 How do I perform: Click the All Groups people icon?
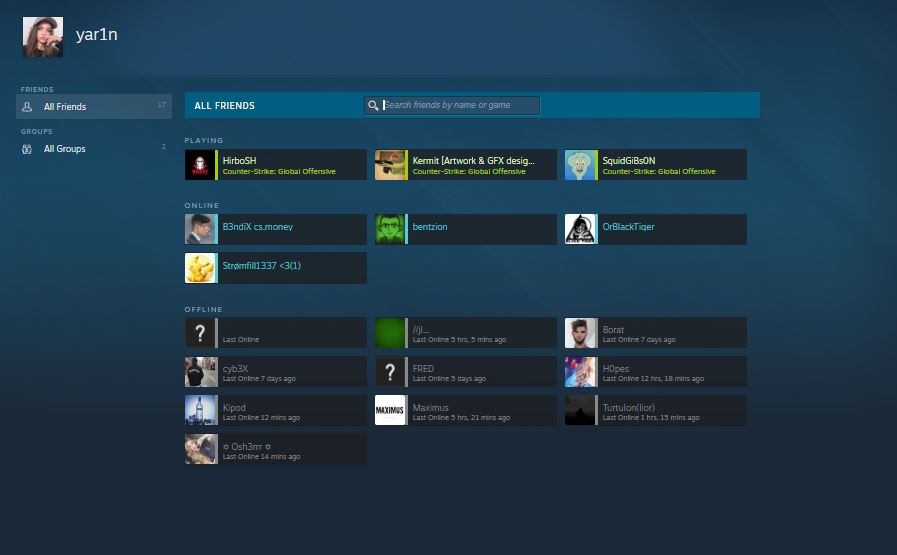(x=28, y=149)
